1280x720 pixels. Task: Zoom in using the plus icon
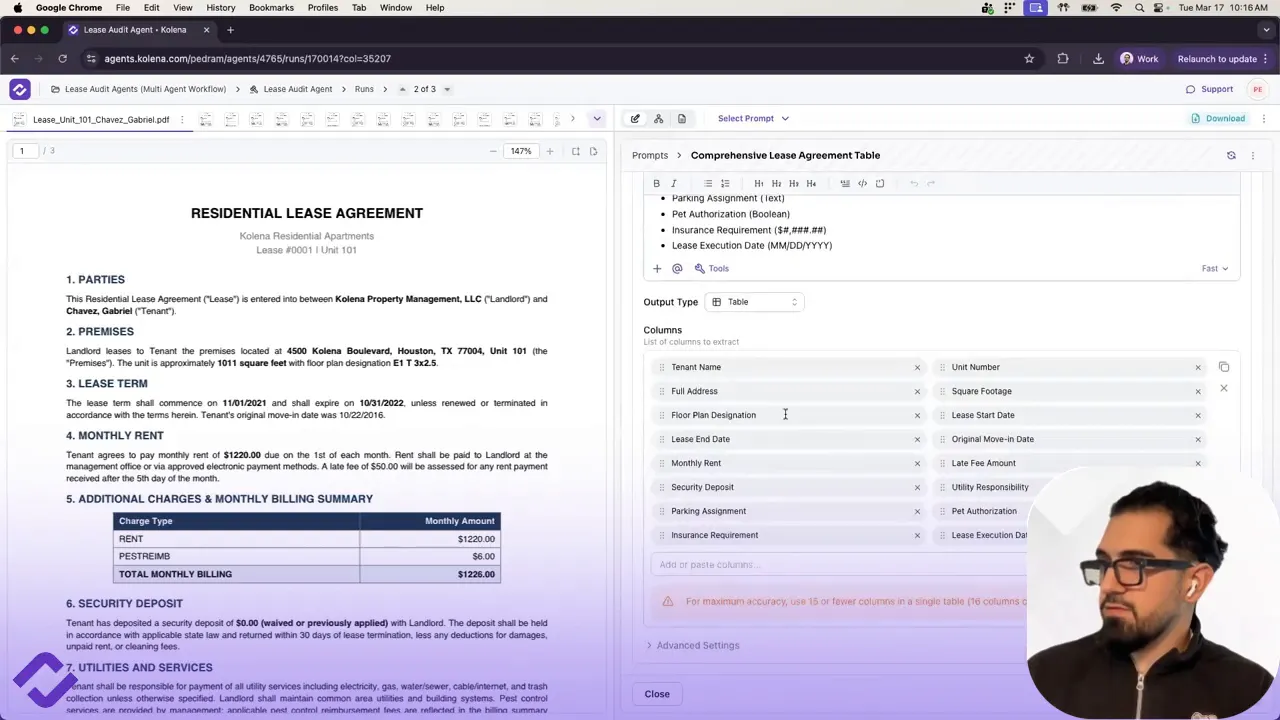549,151
